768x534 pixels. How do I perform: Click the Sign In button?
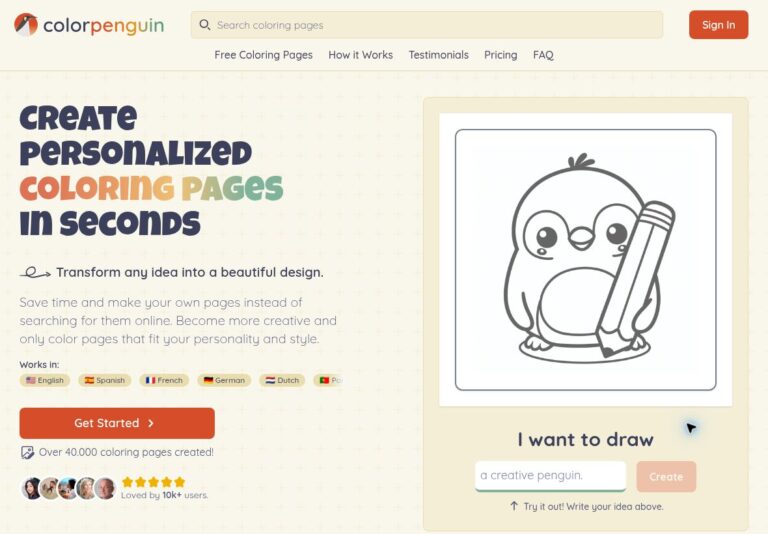(x=719, y=24)
